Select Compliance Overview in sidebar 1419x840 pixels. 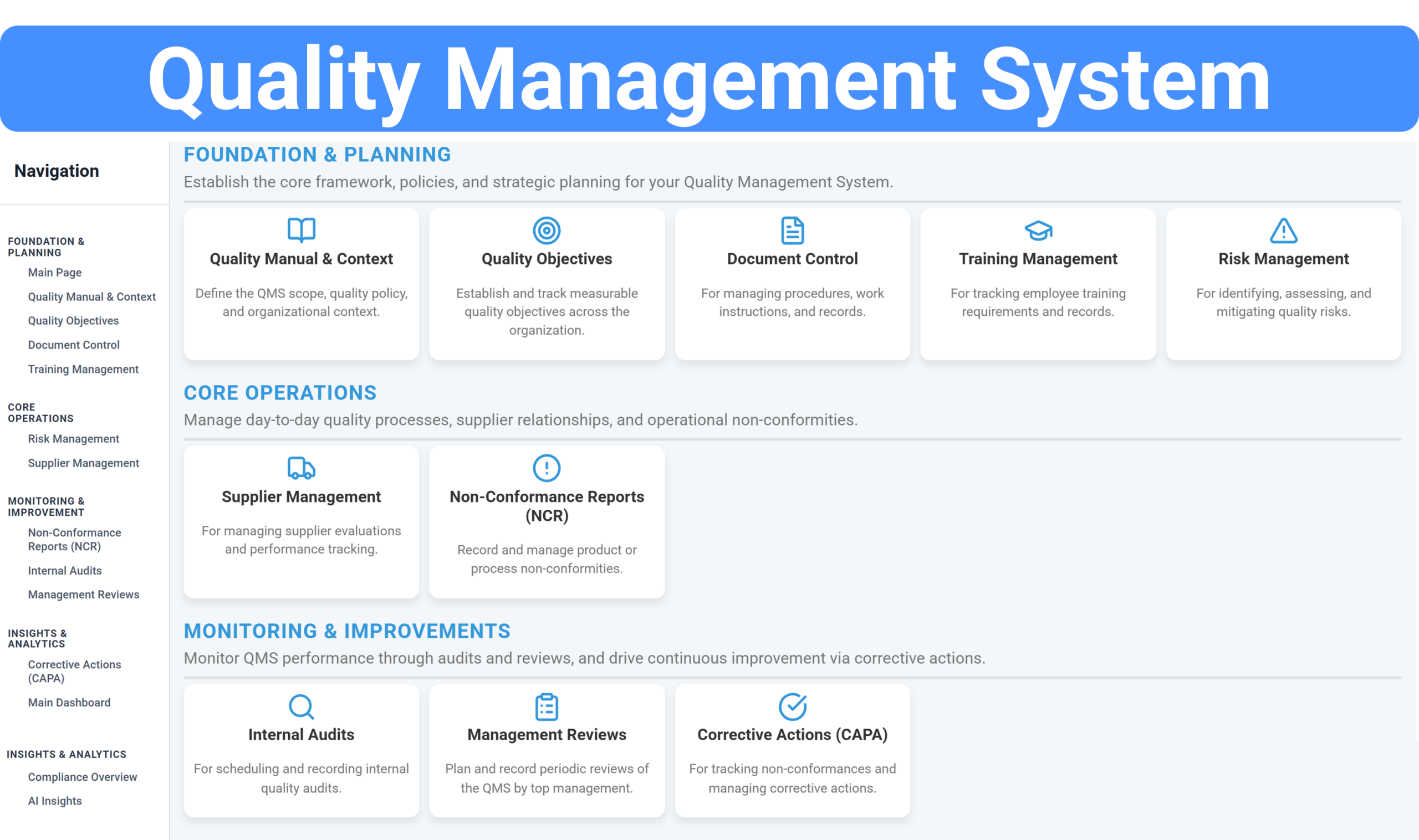[83, 777]
